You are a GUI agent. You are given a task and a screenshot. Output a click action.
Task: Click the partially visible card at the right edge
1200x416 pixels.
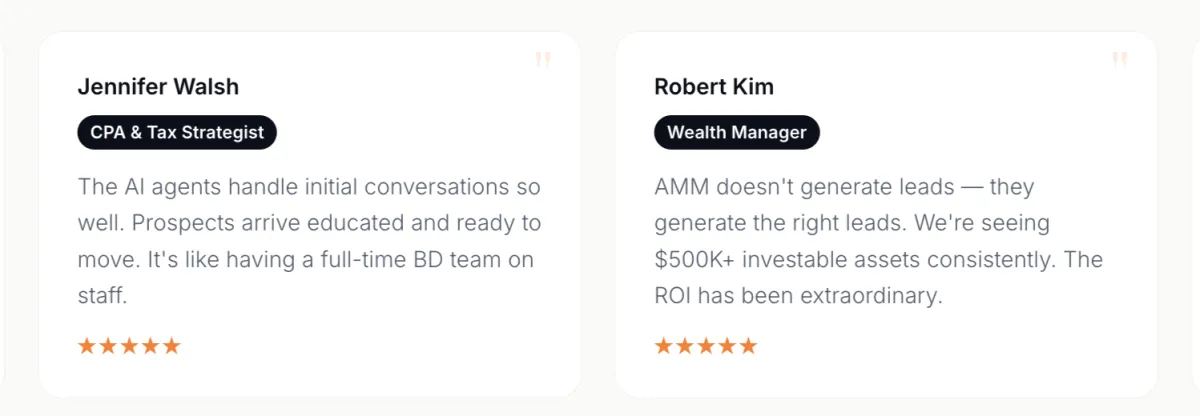(1195, 210)
